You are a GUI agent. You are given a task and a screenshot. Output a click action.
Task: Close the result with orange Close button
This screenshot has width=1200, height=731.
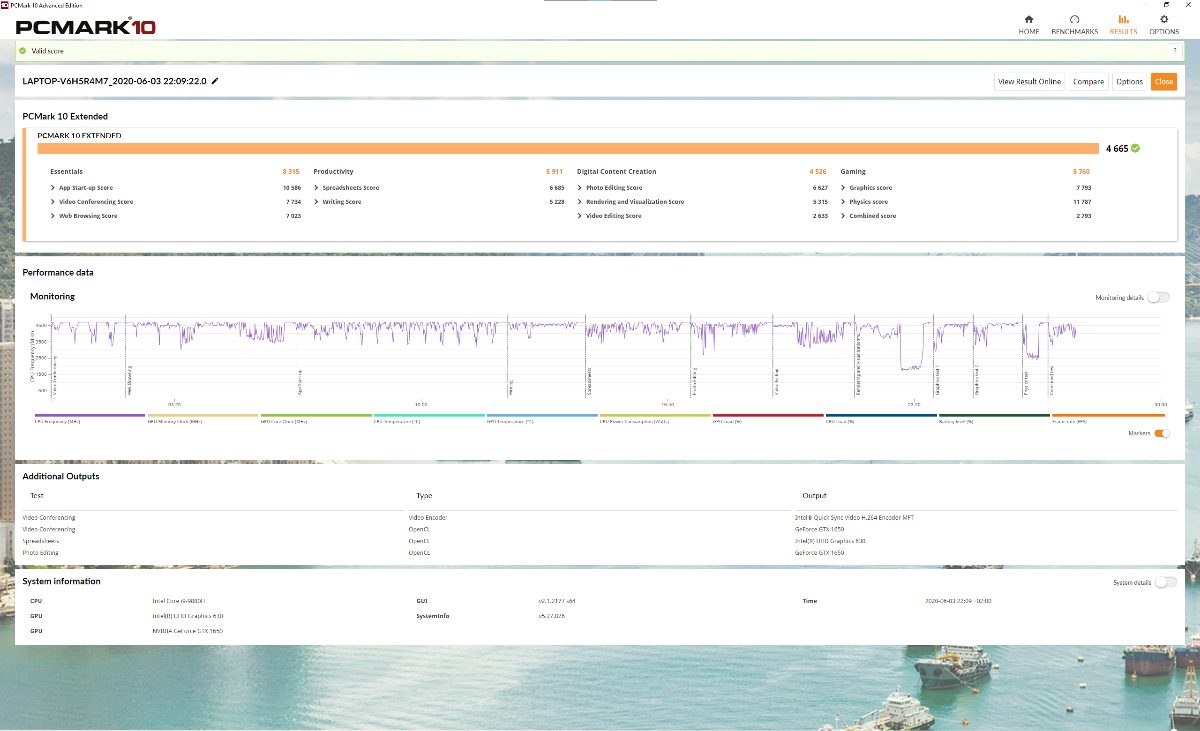pyautogui.click(x=1163, y=82)
